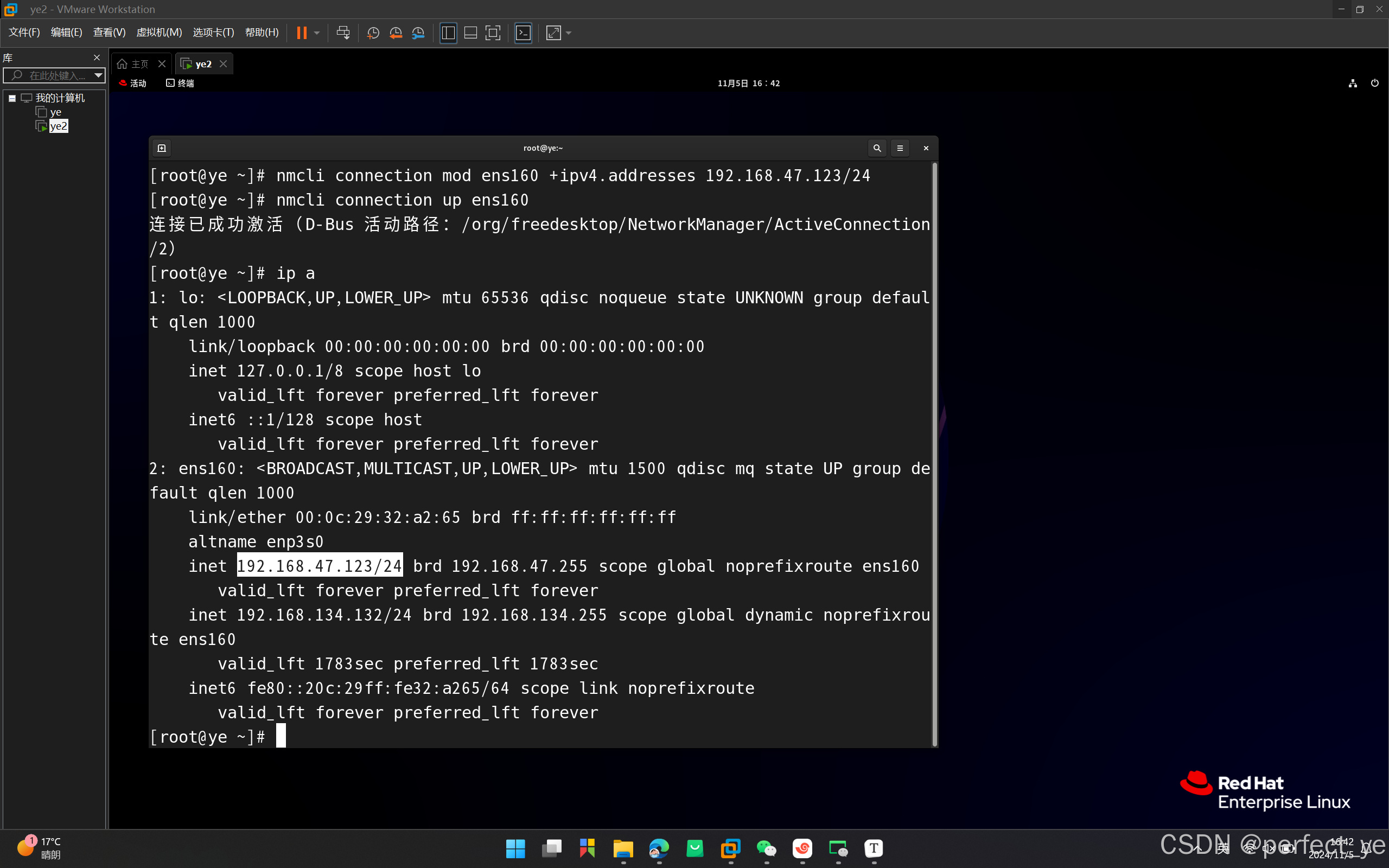Click the 活动 activities button
This screenshot has height=868, width=1389.
click(x=133, y=83)
